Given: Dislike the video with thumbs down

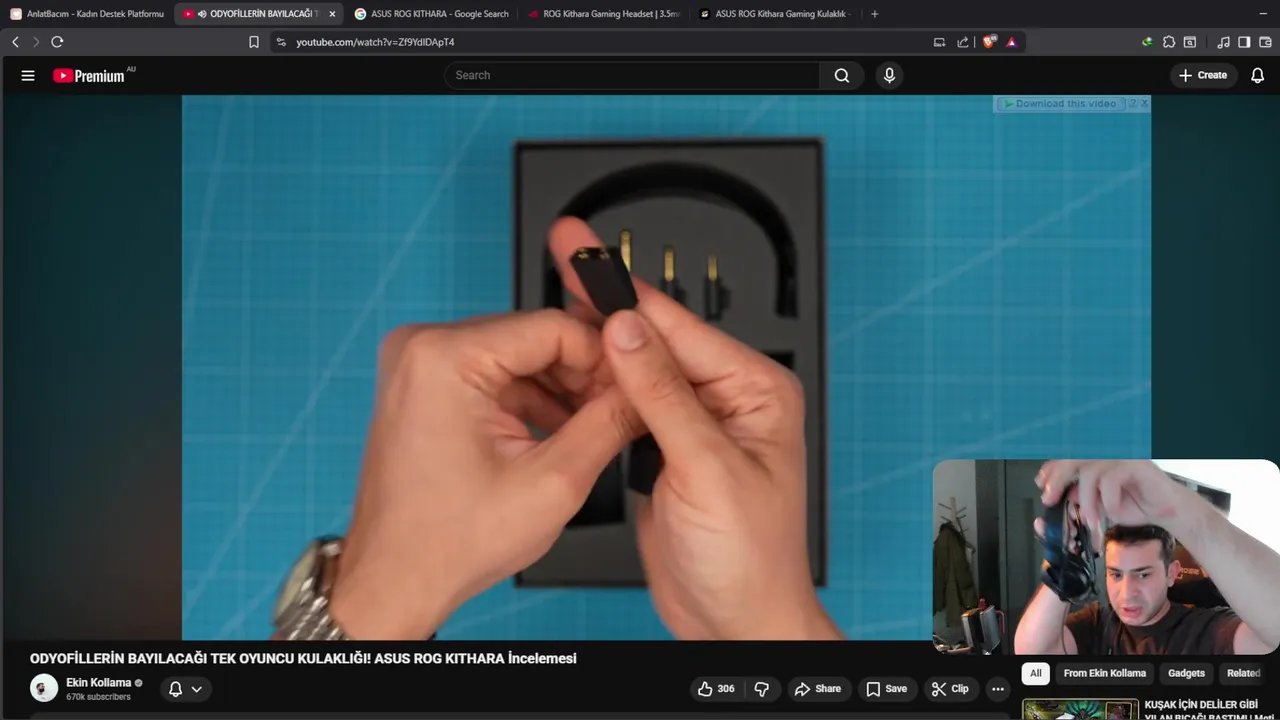Looking at the screenshot, I should click(x=762, y=689).
